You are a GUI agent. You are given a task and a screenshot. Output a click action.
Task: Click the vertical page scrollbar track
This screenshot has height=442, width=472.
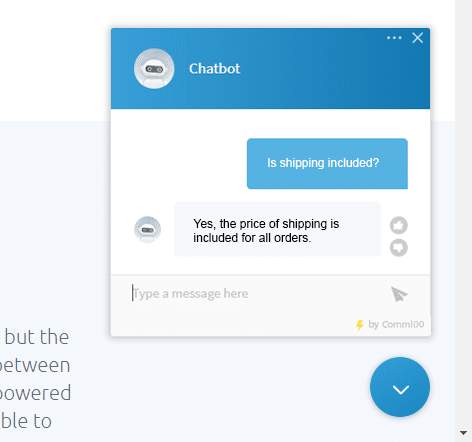(463, 213)
